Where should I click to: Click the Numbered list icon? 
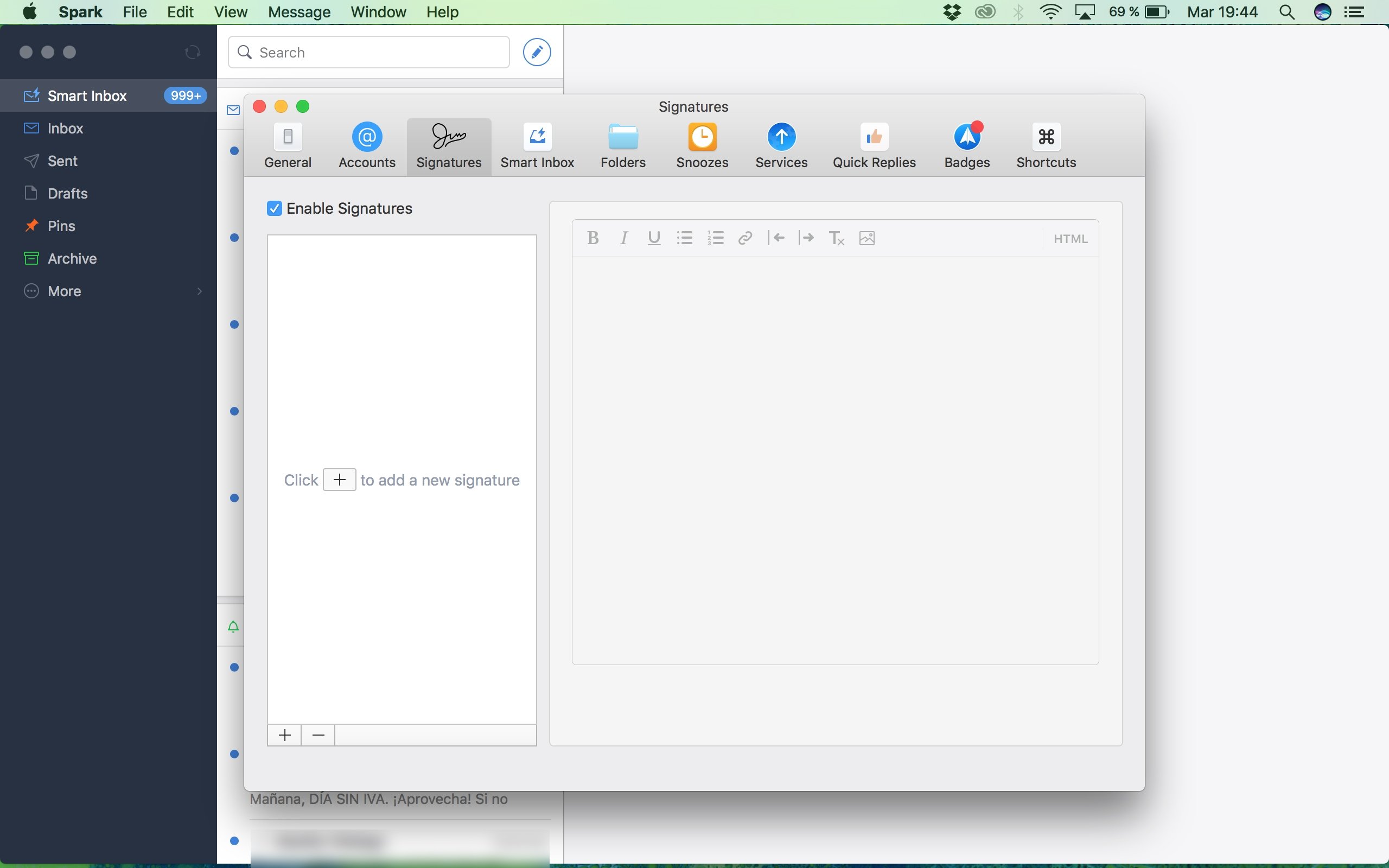pos(716,238)
